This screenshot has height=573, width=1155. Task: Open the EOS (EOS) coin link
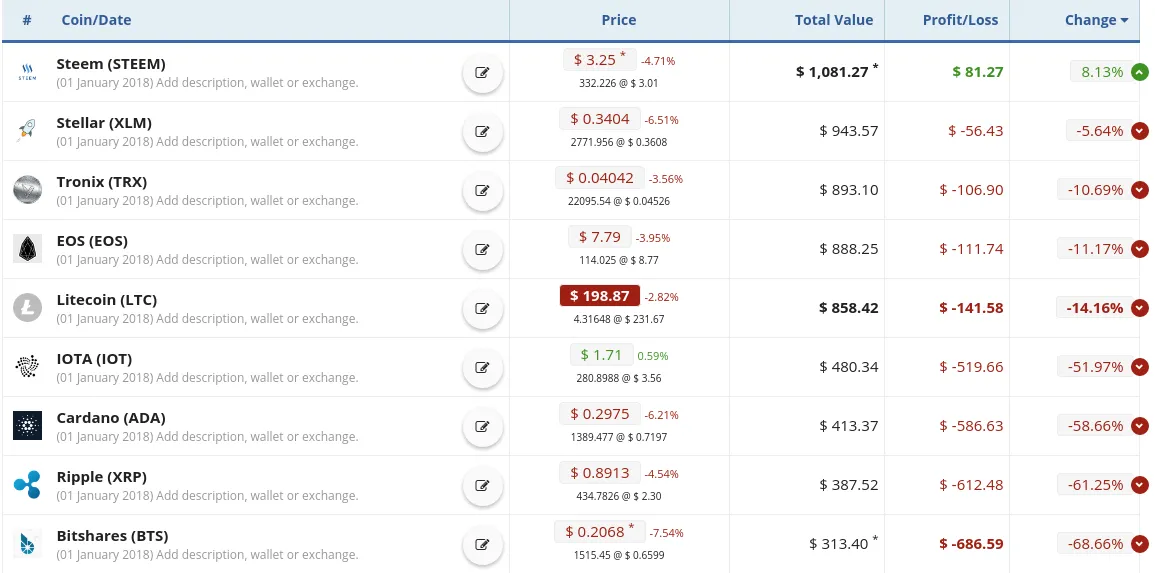(92, 241)
